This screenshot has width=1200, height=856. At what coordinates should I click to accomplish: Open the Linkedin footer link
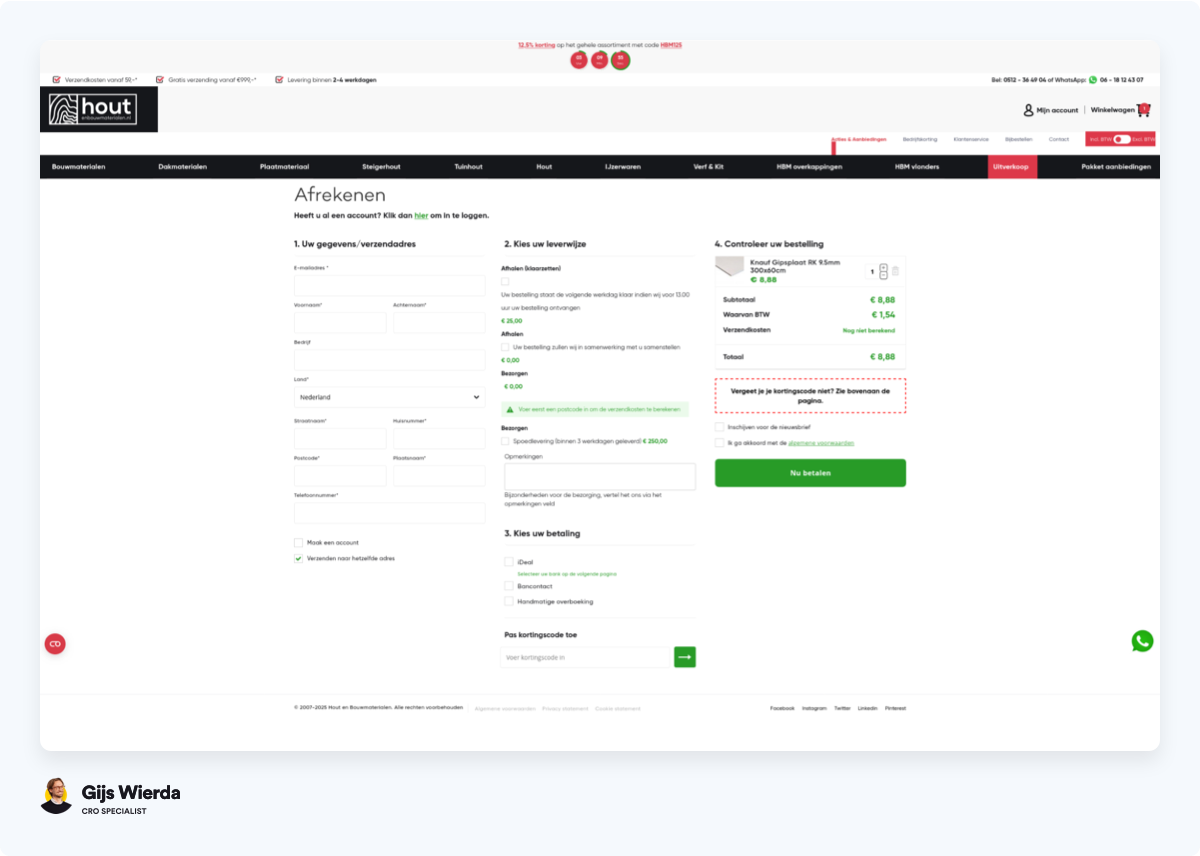[x=868, y=708]
